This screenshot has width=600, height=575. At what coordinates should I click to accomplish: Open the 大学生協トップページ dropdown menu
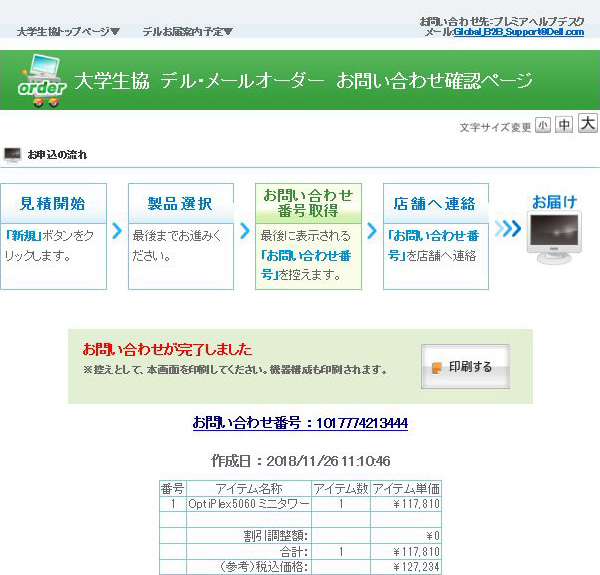tap(68, 31)
